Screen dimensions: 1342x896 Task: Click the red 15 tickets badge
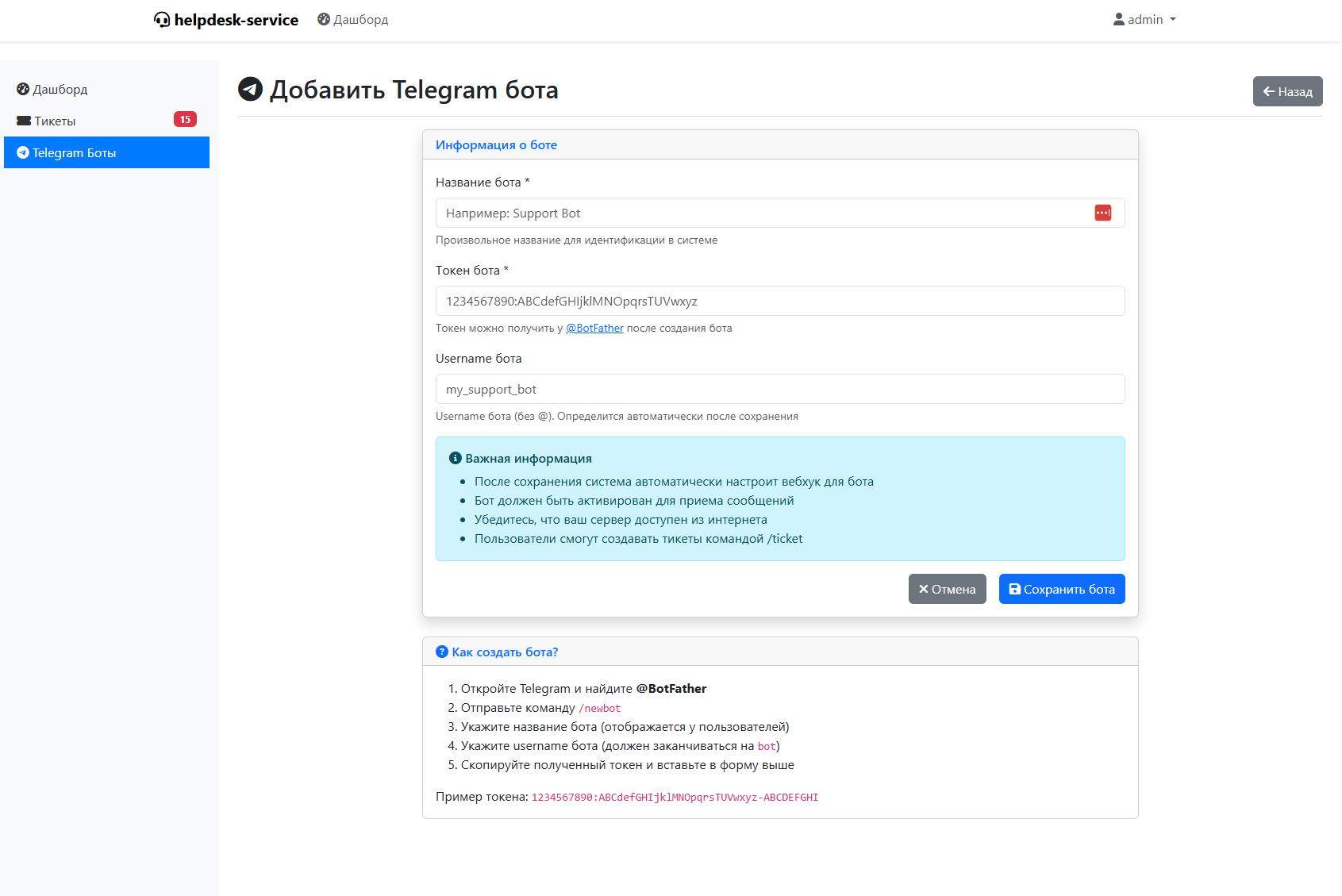[x=185, y=120]
